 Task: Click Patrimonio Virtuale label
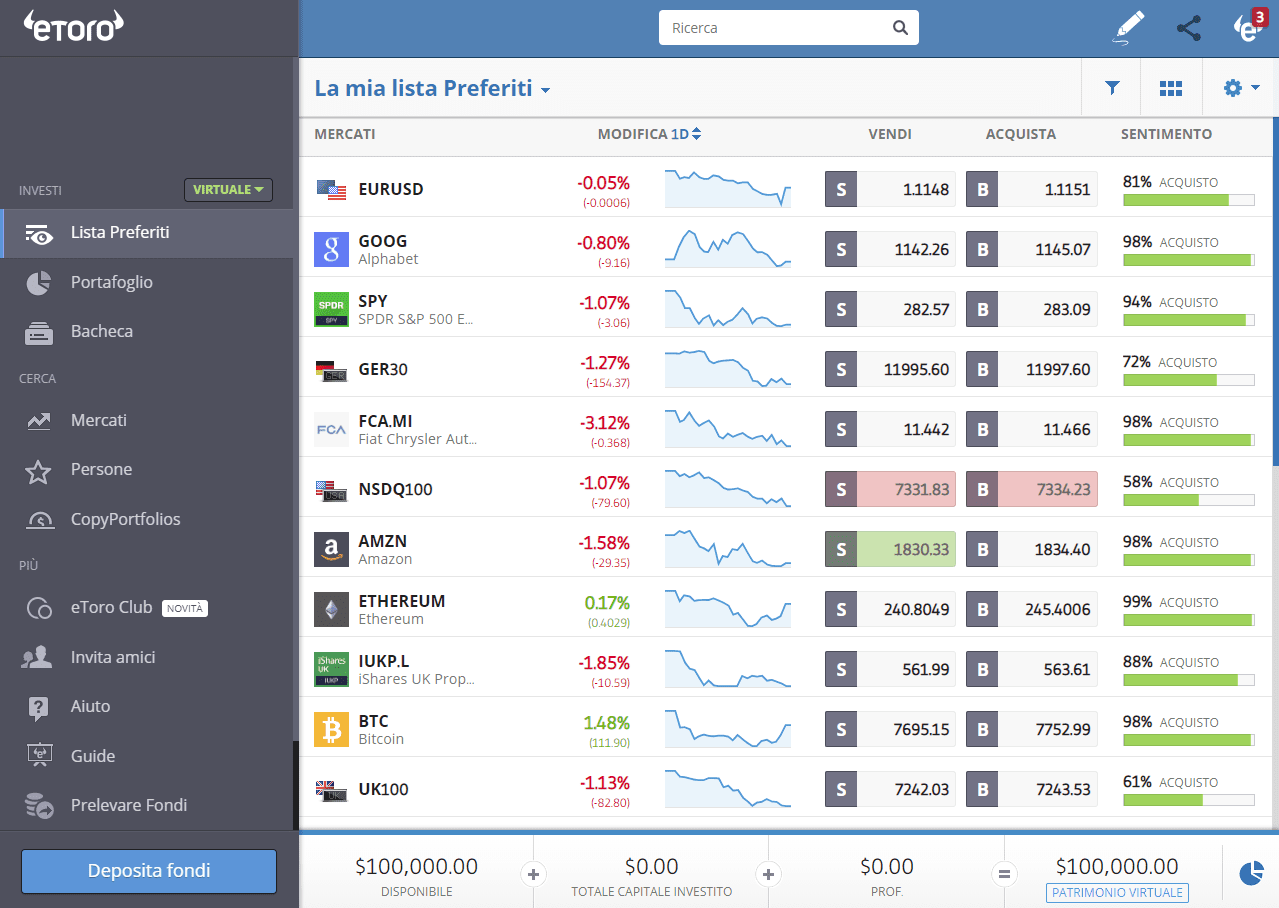[x=1116, y=893]
